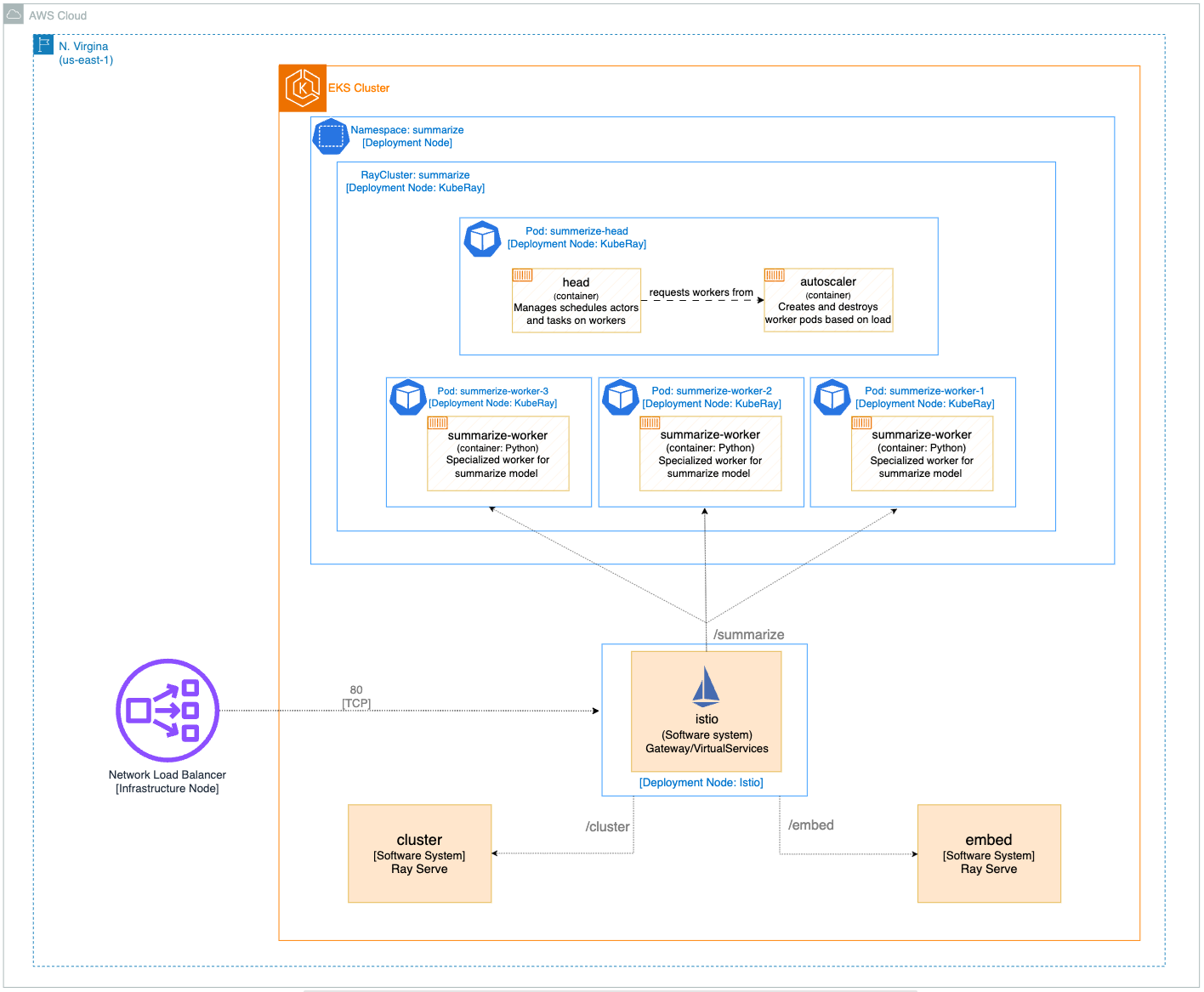Viewport: 1204px width, 992px height.
Task: Click the '/cluster' route label
Action: point(608,827)
